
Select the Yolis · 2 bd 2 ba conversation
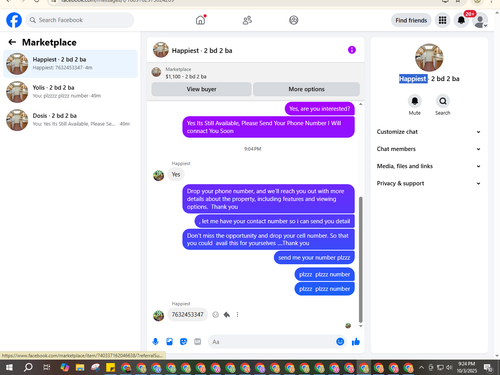(70, 92)
